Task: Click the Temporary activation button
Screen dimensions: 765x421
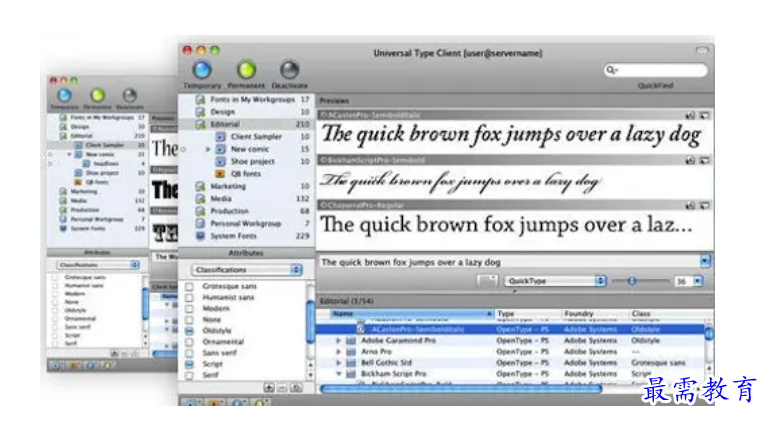Action: (x=203, y=70)
